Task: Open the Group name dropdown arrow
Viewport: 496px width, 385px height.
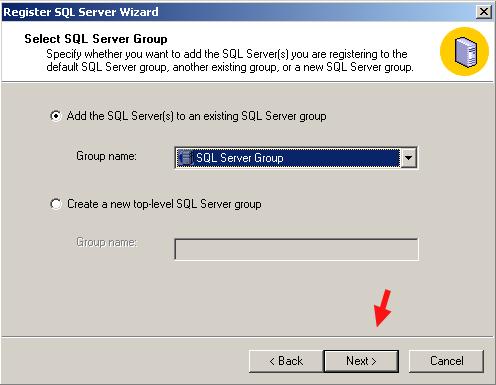Action: (x=409, y=158)
